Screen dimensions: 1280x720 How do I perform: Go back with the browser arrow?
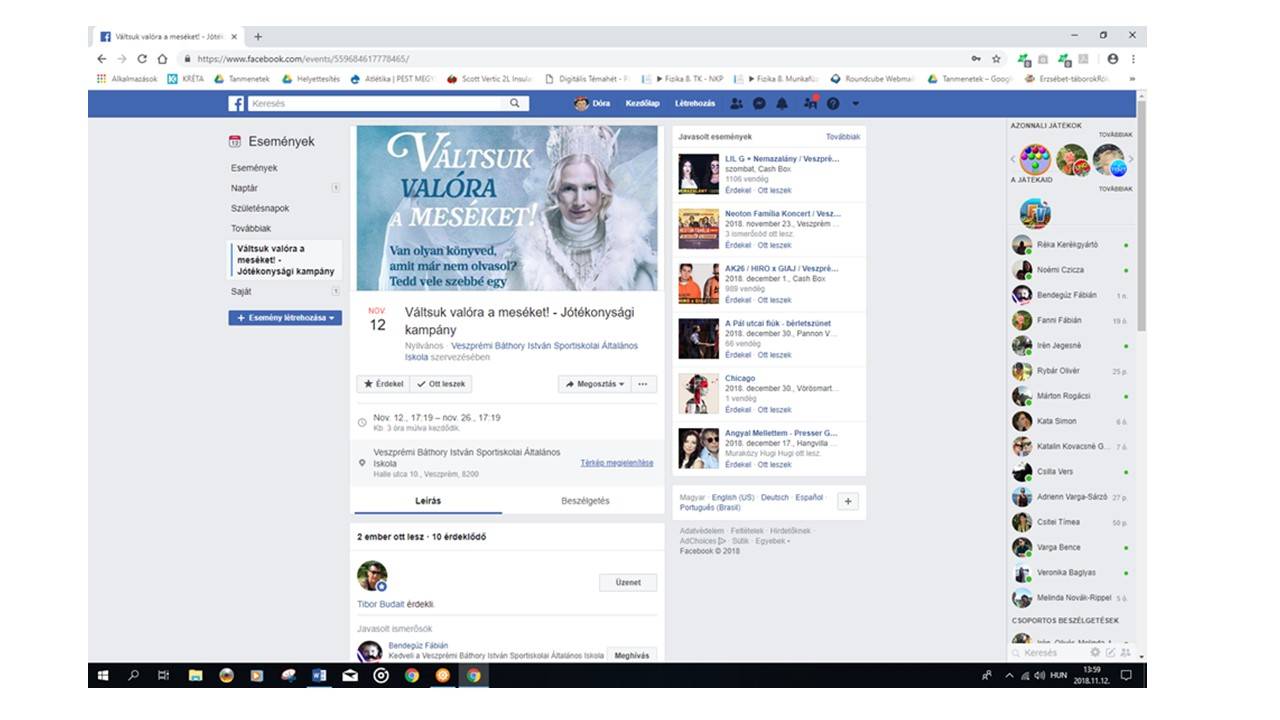click(x=101, y=59)
